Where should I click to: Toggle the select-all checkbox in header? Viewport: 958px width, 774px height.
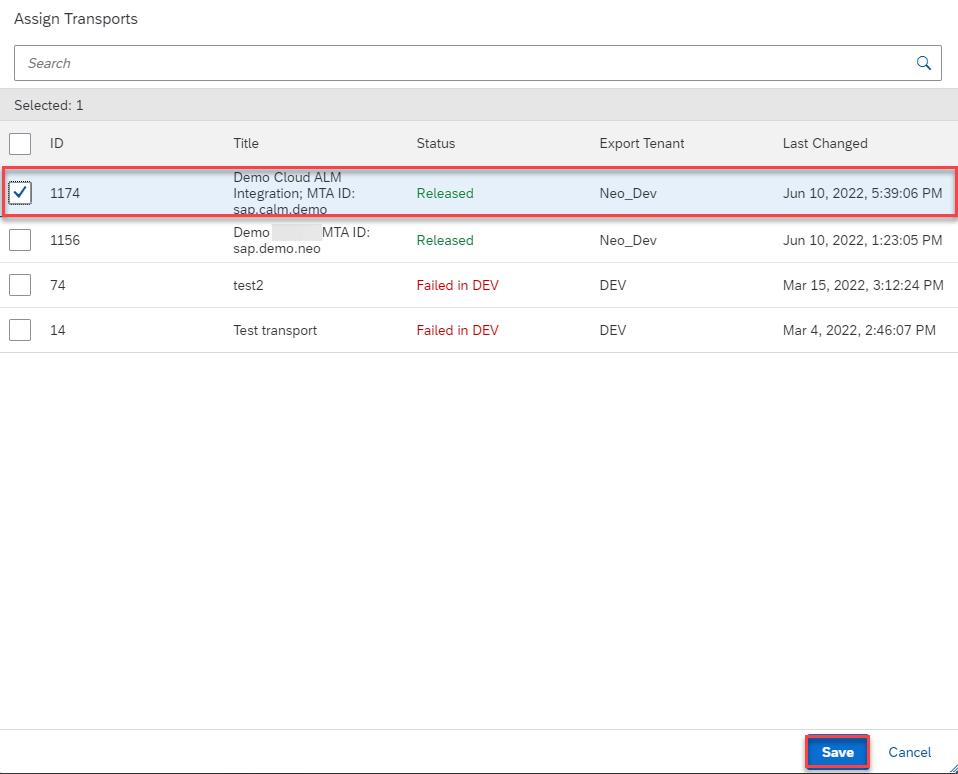(20, 144)
